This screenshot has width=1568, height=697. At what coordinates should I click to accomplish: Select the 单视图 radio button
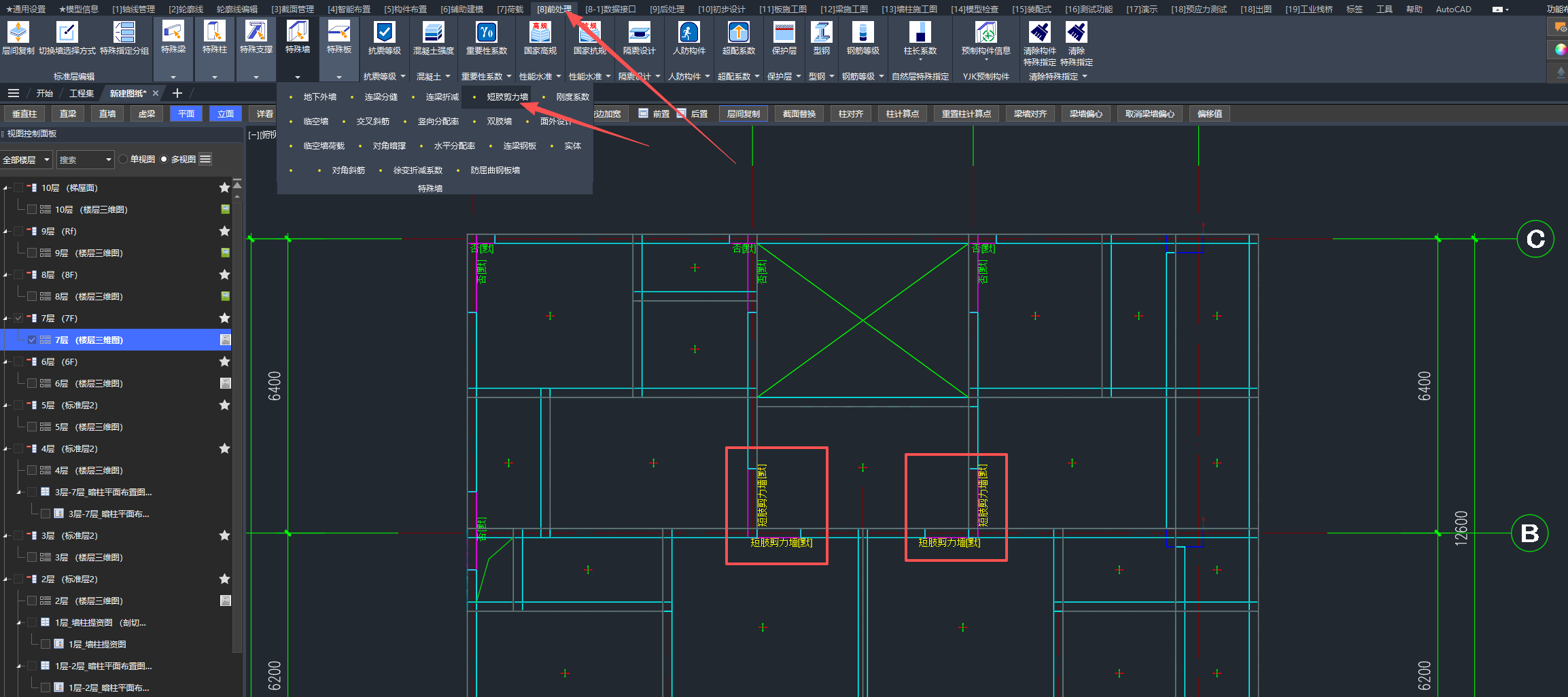point(123,159)
